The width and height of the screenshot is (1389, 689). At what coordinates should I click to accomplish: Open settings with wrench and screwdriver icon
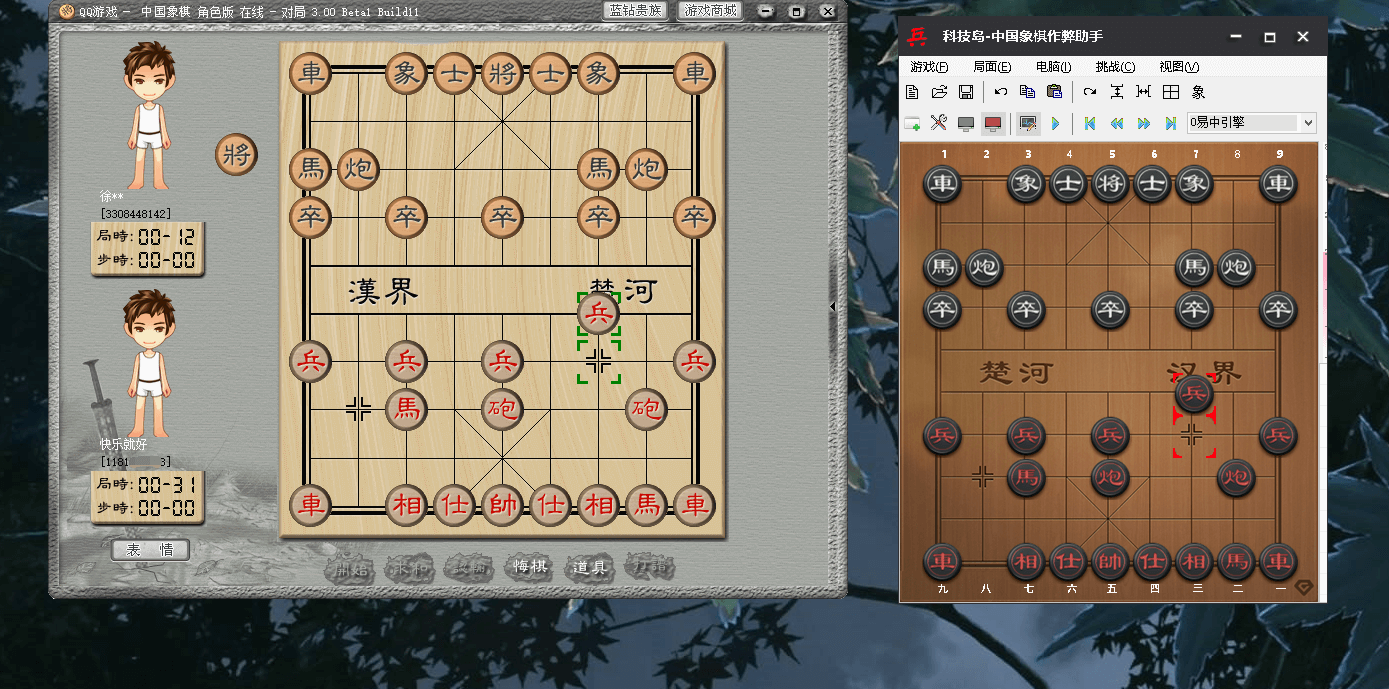coord(939,123)
